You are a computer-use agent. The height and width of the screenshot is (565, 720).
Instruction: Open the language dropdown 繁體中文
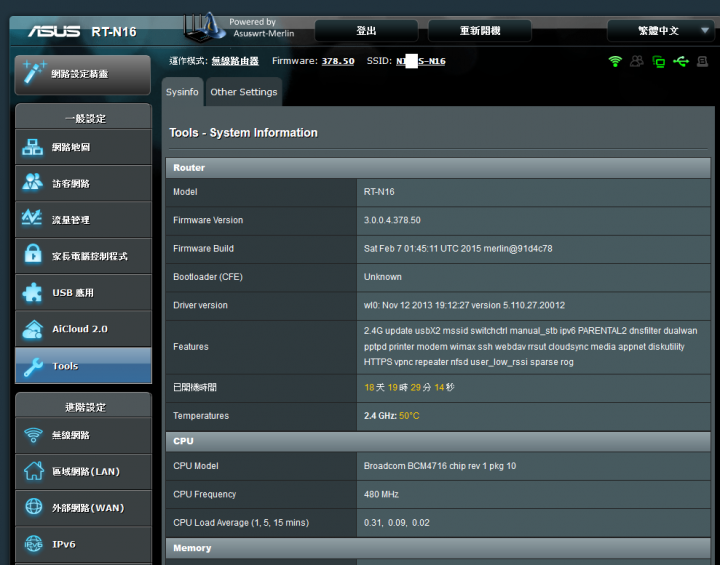point(659,31)
